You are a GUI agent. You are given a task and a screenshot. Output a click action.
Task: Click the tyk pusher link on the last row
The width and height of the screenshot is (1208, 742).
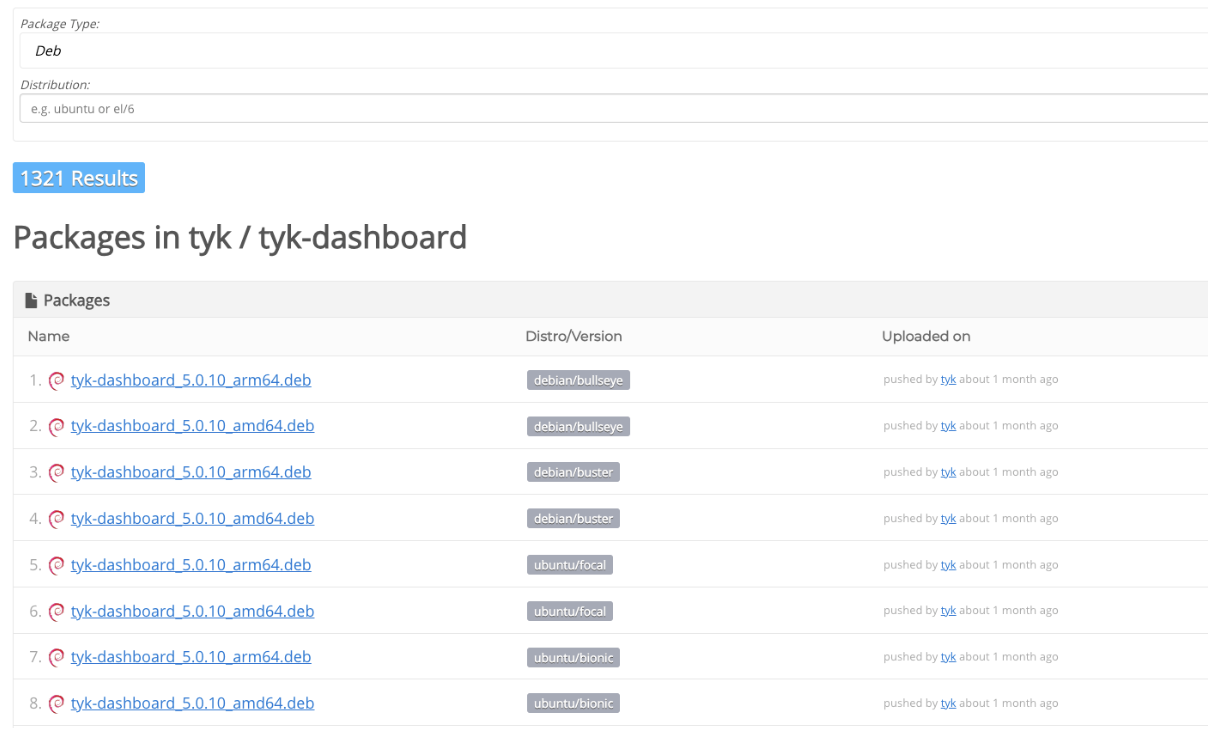(x=948, y=703)
